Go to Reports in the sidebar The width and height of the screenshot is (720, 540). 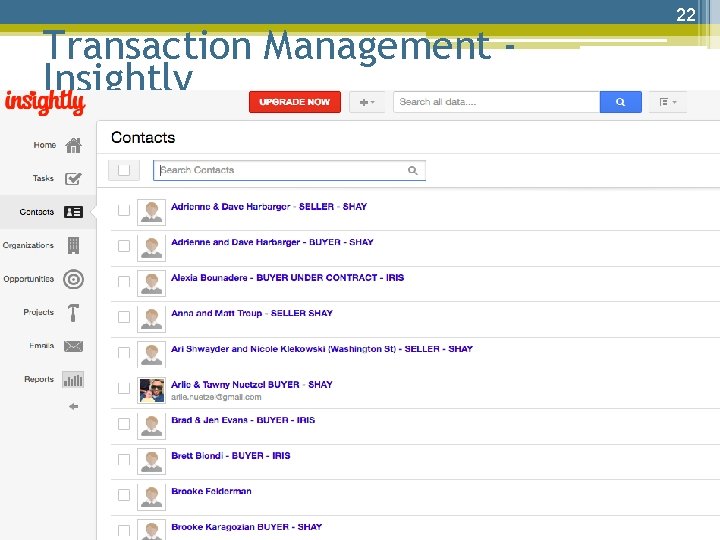[x=39, y=379]
